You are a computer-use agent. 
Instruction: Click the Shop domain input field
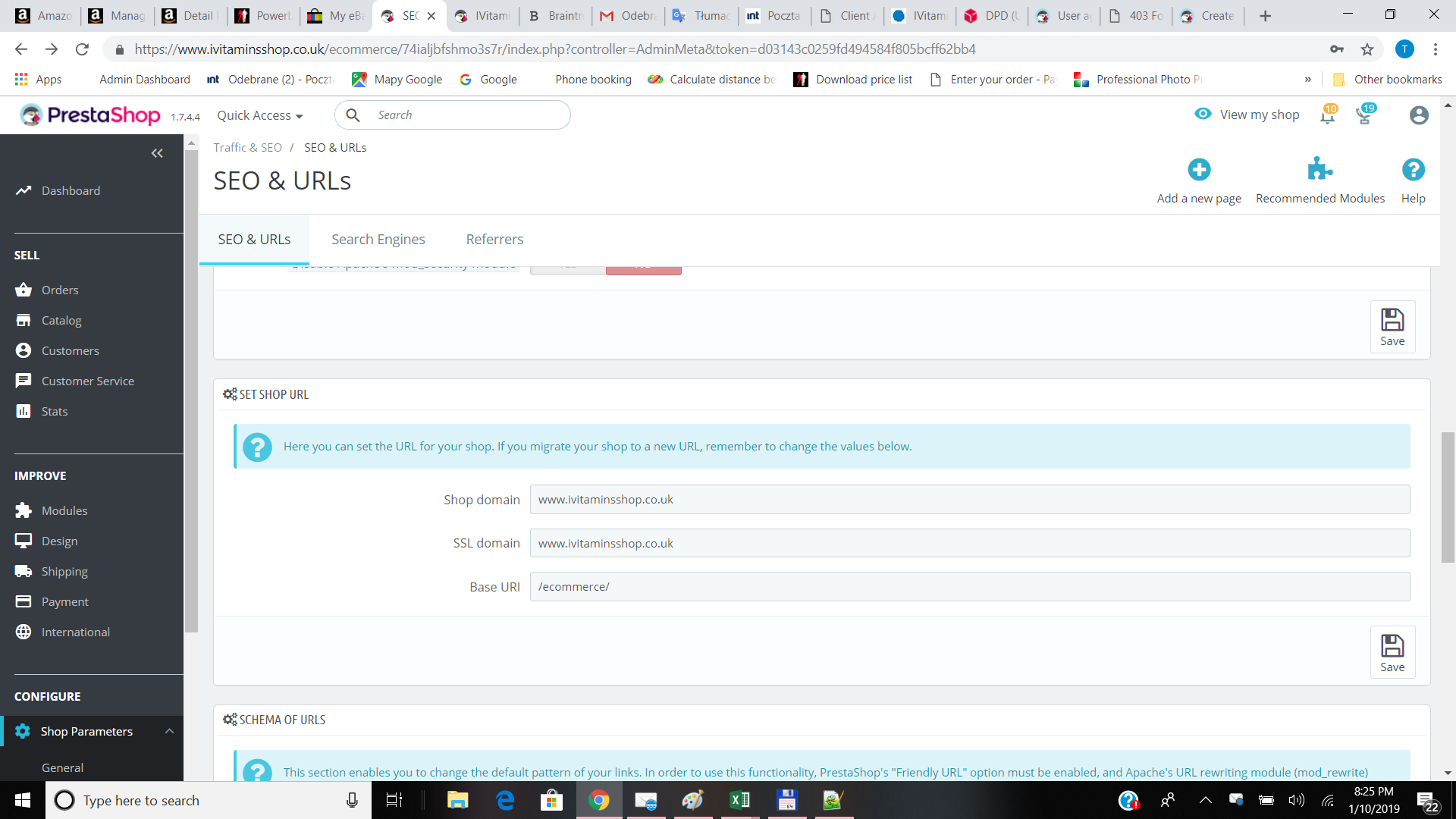(969, 500)
